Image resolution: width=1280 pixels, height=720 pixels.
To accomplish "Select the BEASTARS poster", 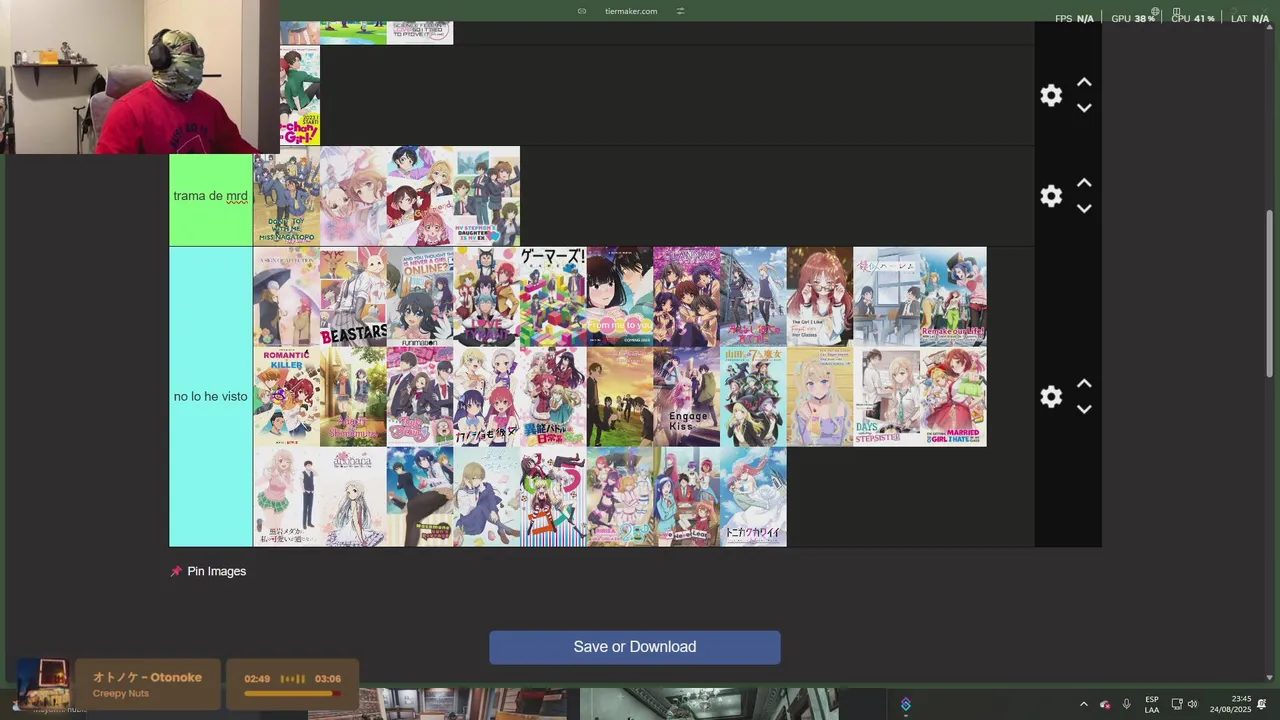I will coord(353,297).
